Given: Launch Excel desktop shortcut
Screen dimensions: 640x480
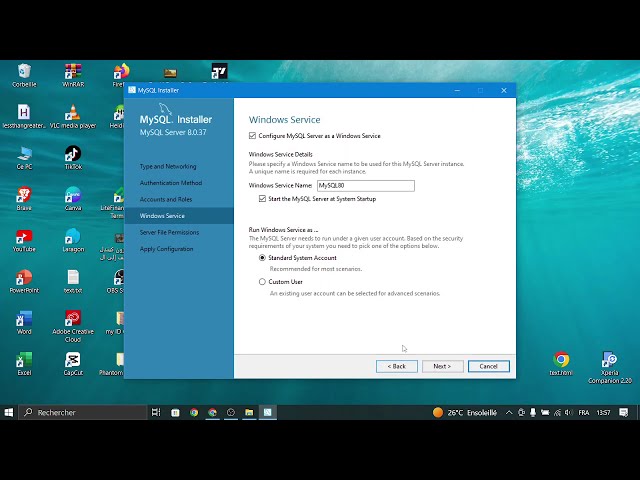Looking at the screenshot, I should point(24,364).
